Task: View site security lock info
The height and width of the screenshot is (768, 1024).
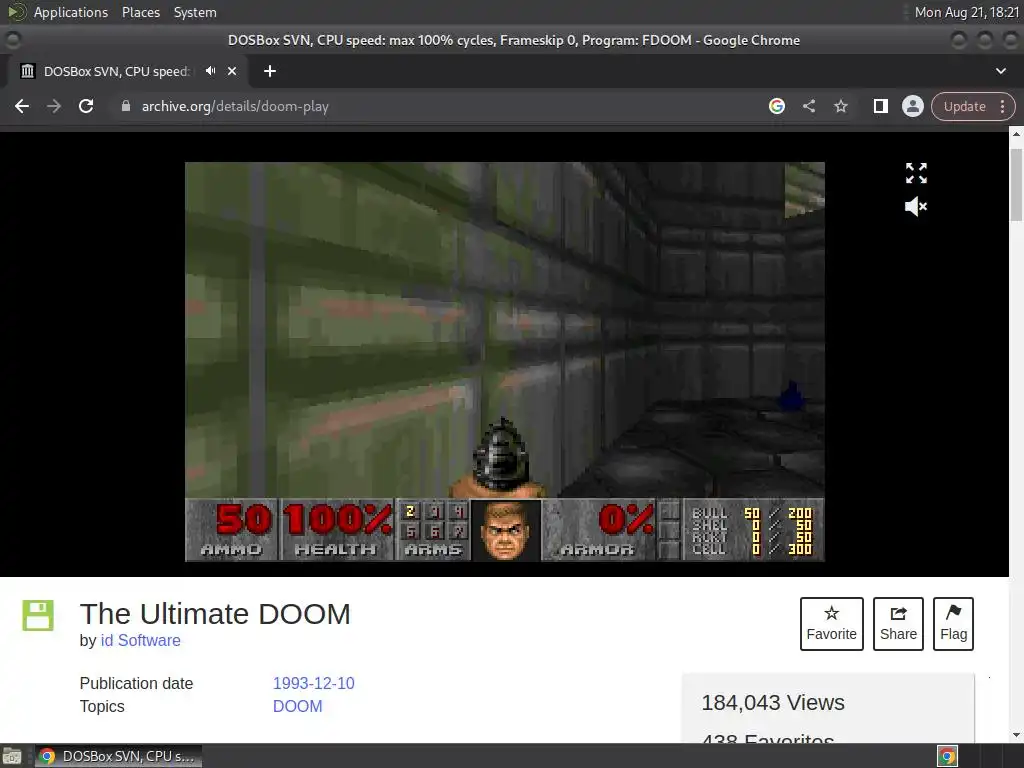Action: tap(126, 106)
